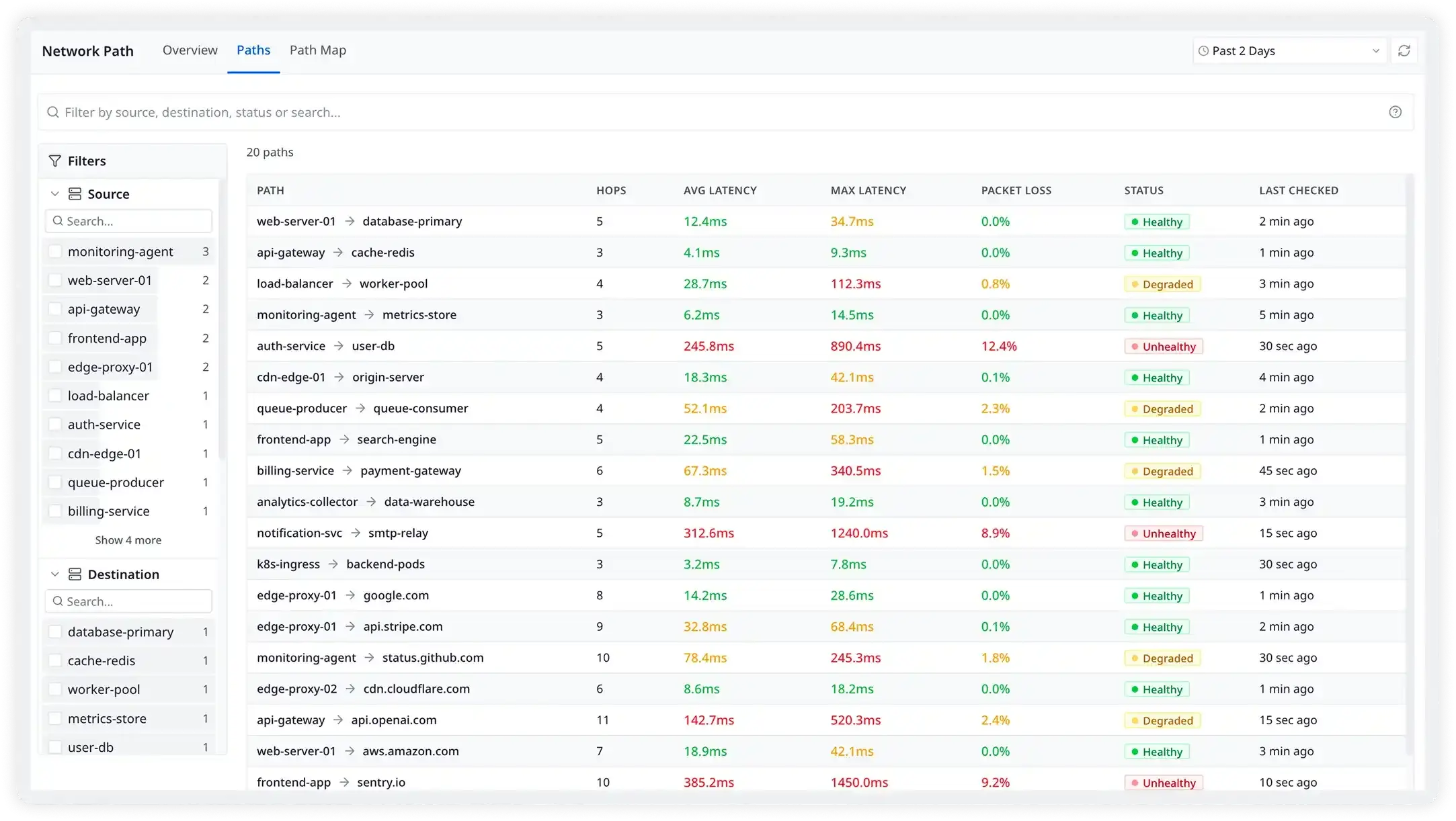Click the magnifying glass in the main filter bar
This screenshot has width=1456, height=821.
[x=53, y=112]
